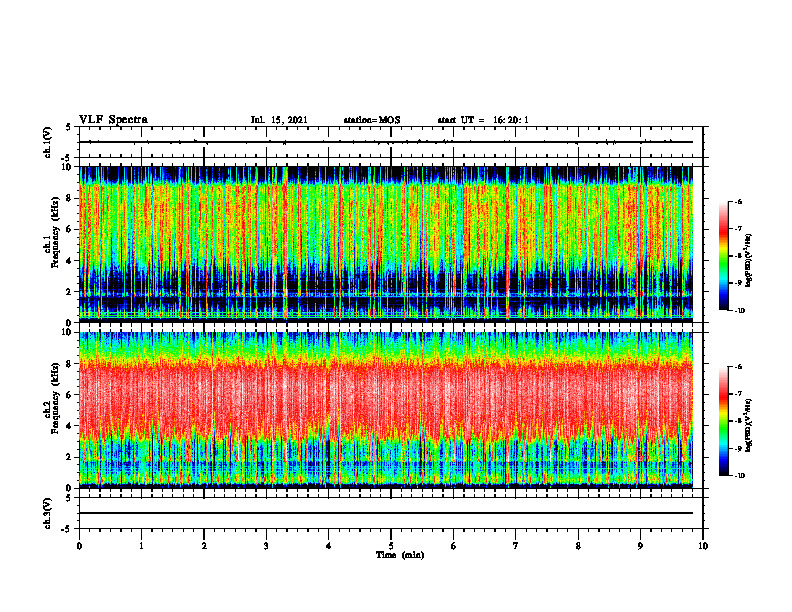Select the date label Jul. 15, 2021
This screenshot has height=612, width=792.
pyautogui.click(x=279, y=120)
